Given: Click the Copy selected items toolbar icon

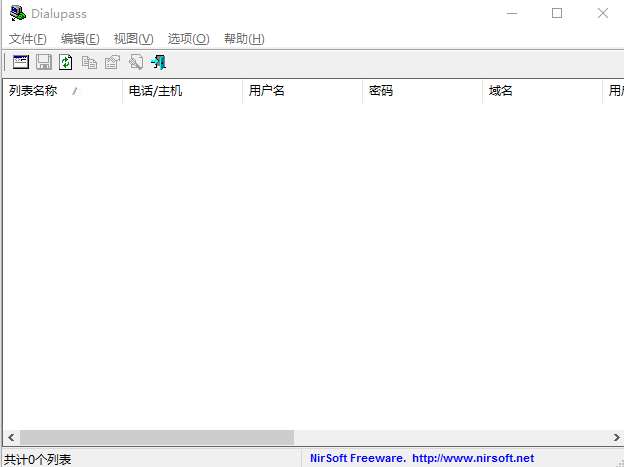Looking at the screenshot, I should point(89,63).
